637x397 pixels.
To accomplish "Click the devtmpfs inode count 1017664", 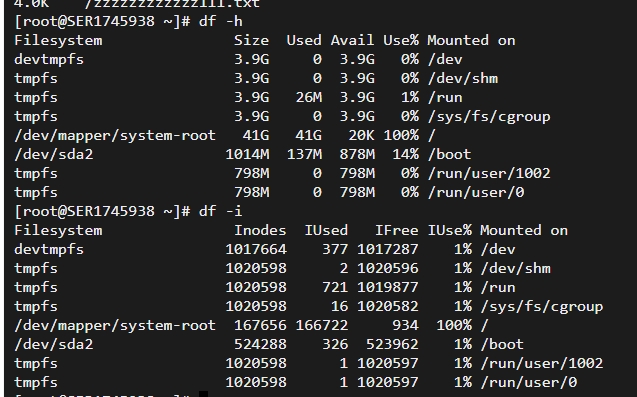I will [x=256, y=249].
